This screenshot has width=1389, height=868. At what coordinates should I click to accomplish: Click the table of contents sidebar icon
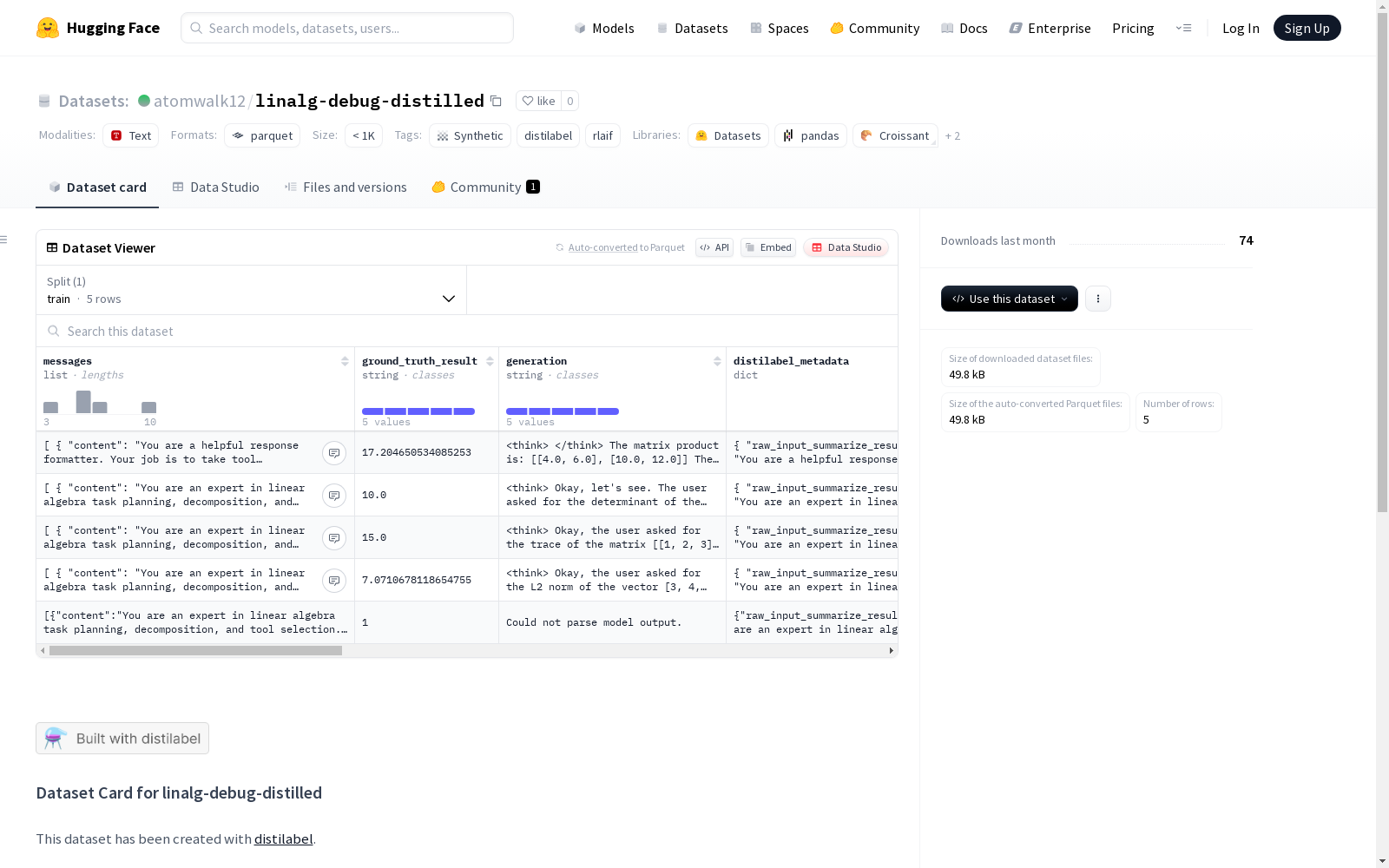[4, 240]
